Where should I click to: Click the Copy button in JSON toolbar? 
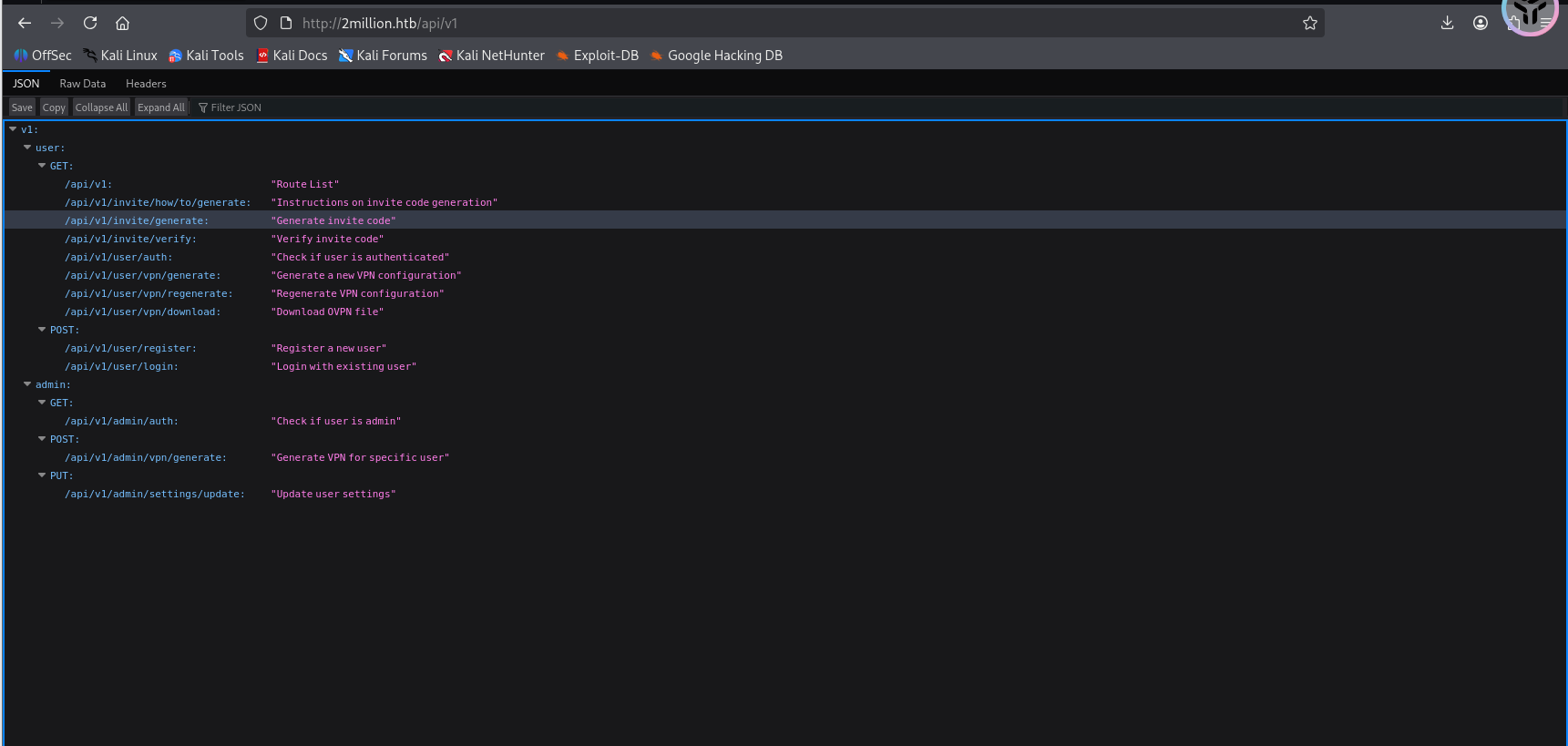pyautogui.click(x=54, y=107)
